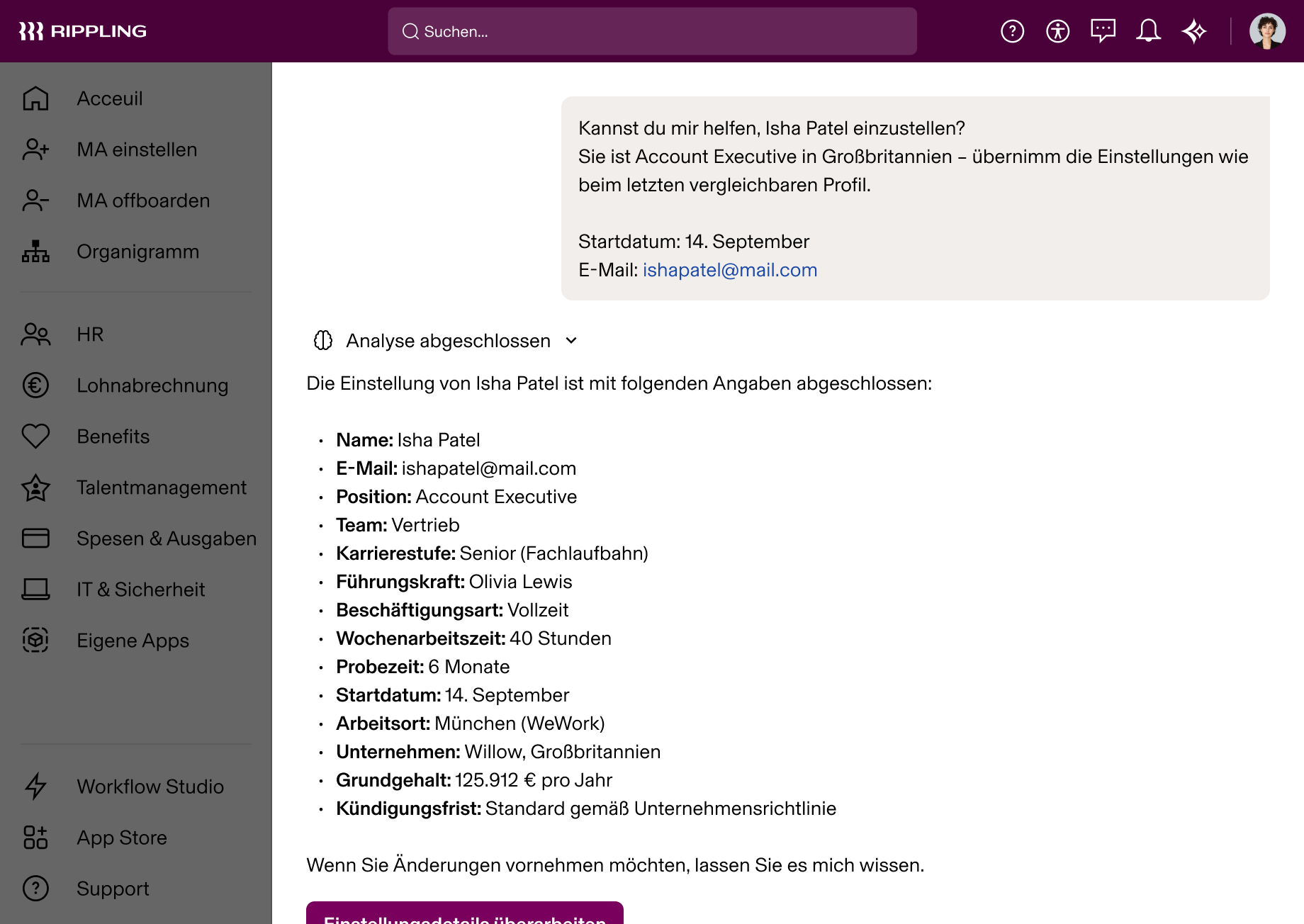Check notifications via the bell icon
1304x924 pixels.
(1149, 30)
